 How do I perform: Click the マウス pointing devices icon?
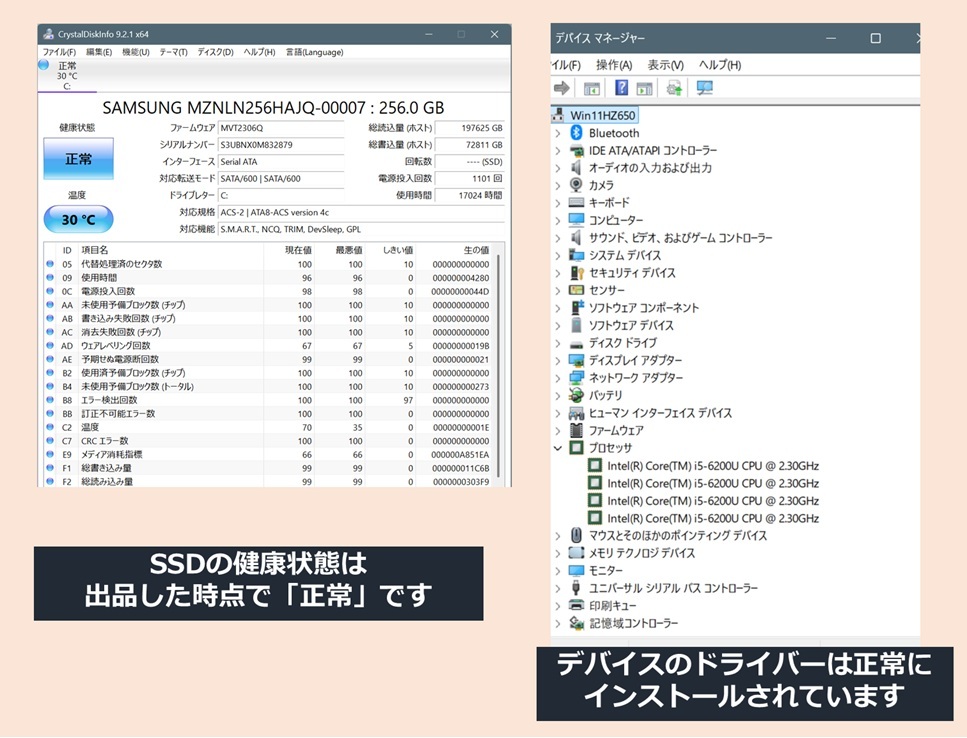[x=576, y=535]
